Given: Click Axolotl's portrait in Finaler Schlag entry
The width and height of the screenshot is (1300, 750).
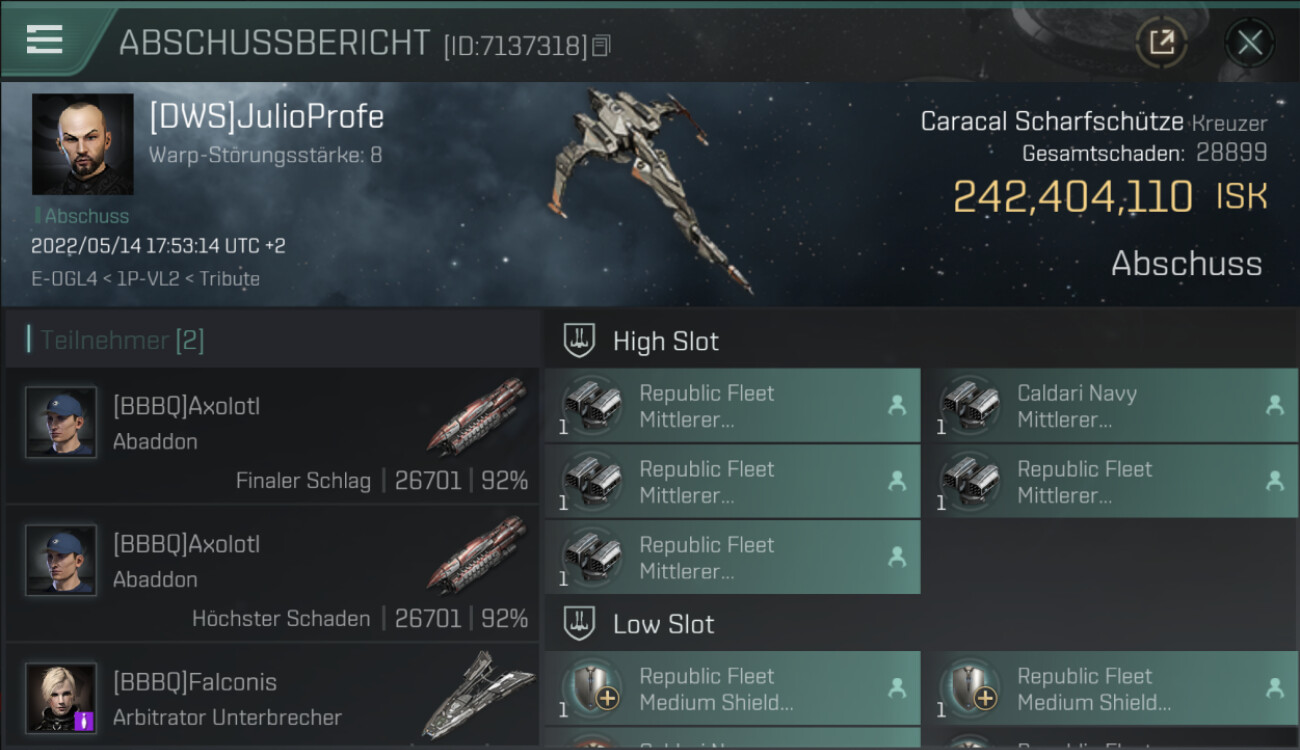Looking at the screenshot, I should [x=61, y=422].
